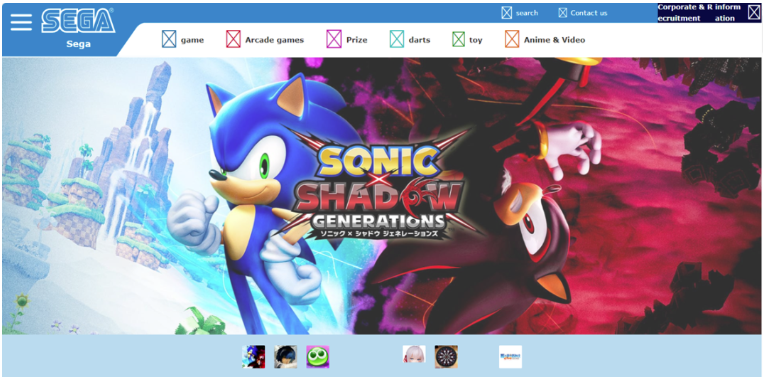
Task: Select the Sonic and Shadow thumbnail
Action: 254,357
